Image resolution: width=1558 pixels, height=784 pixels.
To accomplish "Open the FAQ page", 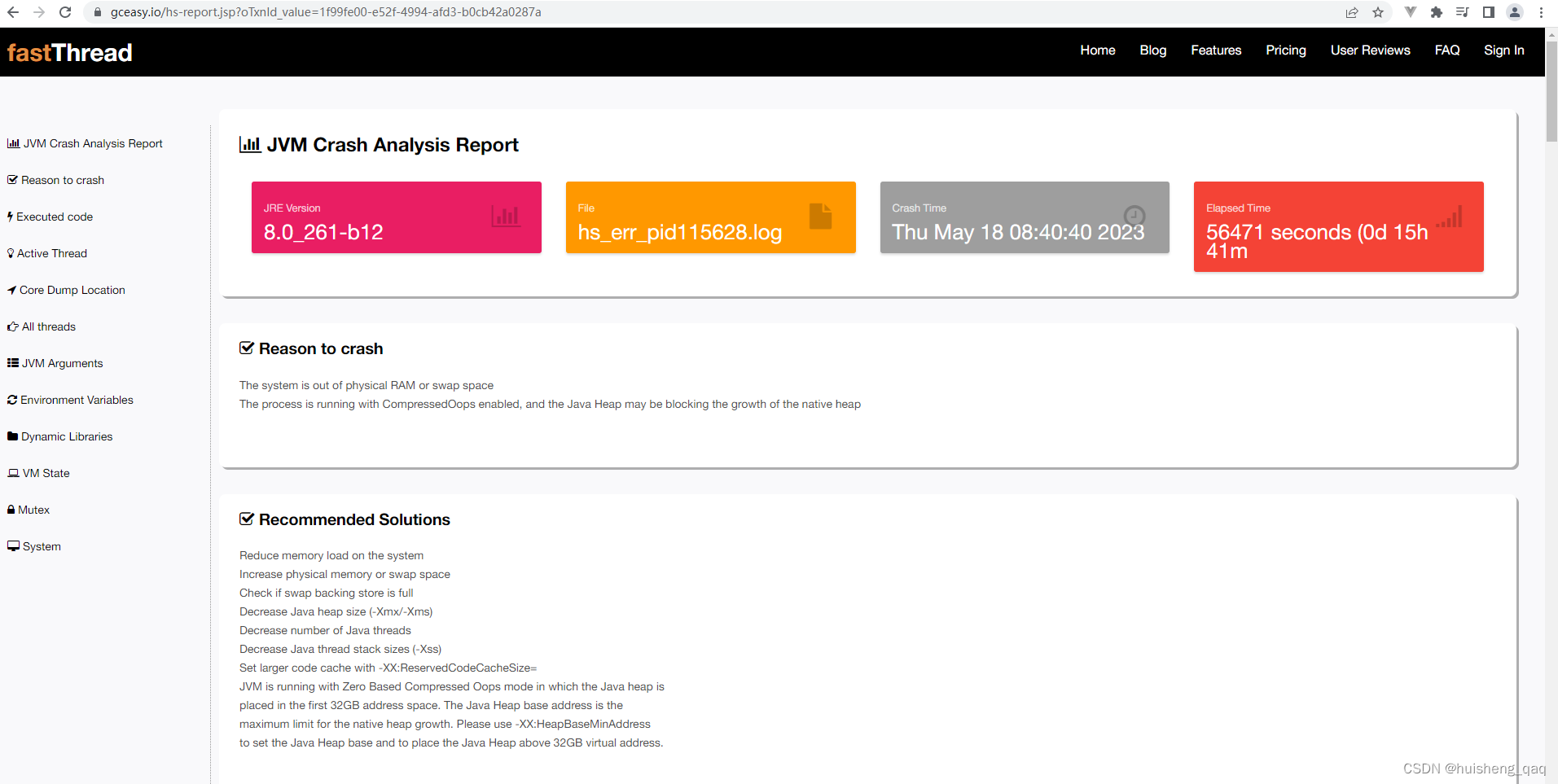I will pyautogui.click(x=1447, y=50).
